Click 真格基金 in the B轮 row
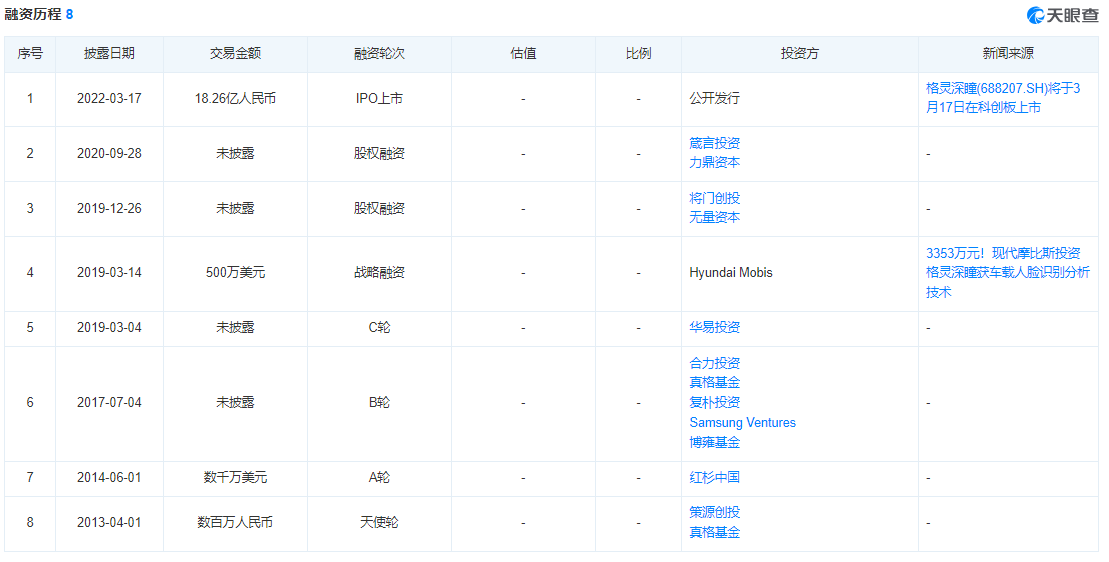The image size is (1109, 562). pyautogui.click(x=714, y=382)
